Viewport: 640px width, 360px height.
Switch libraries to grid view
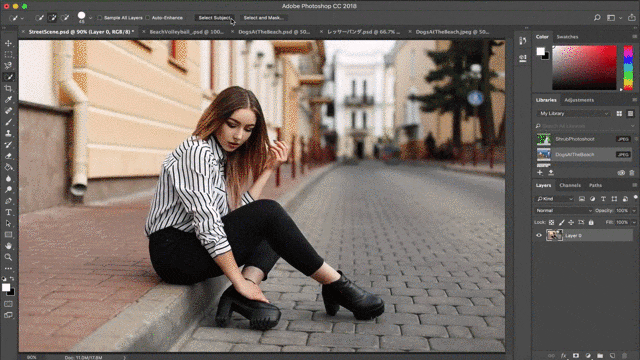[x=619, y=113]
